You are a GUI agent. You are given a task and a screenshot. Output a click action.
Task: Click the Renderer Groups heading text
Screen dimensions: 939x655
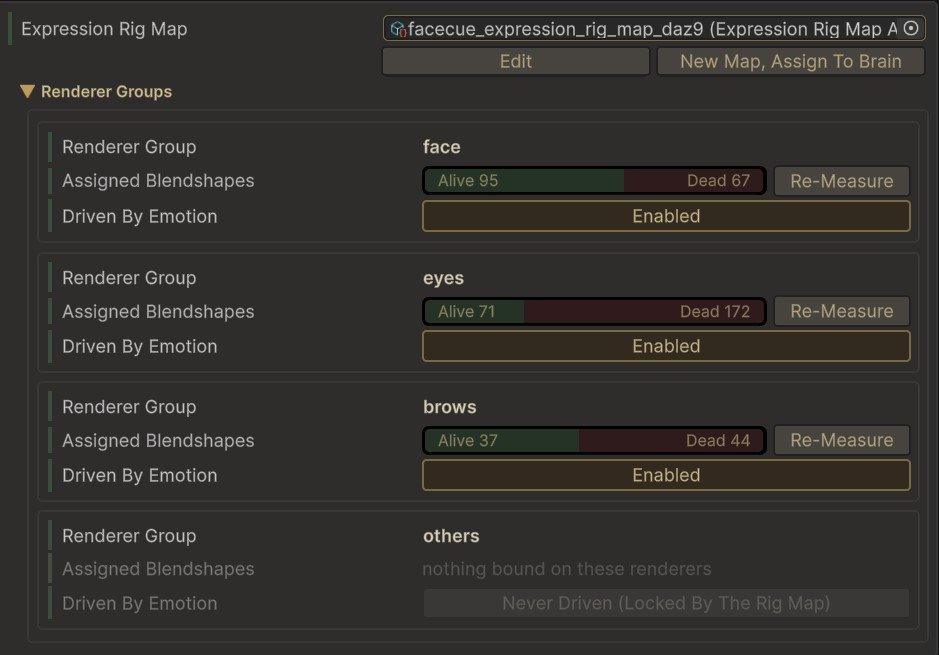[x=106, y=92]
